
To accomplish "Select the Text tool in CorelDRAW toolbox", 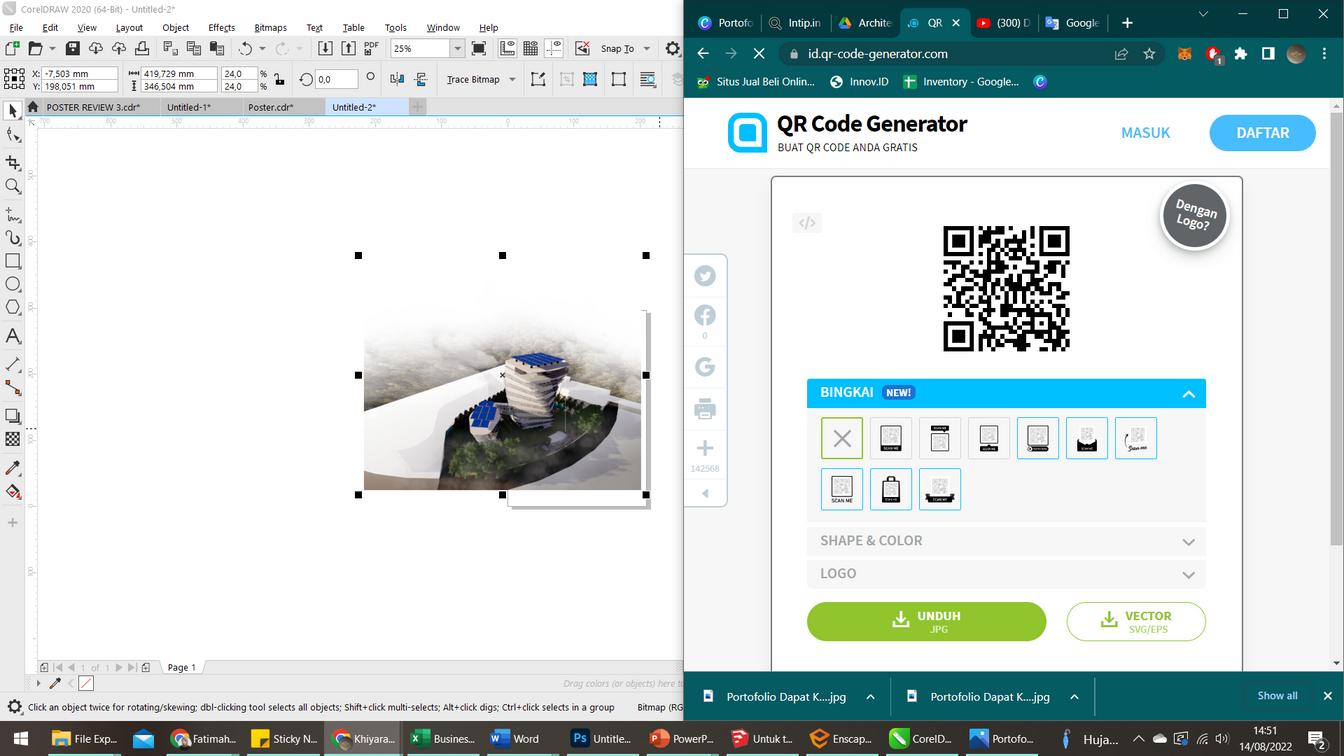I will pos(13,336).
